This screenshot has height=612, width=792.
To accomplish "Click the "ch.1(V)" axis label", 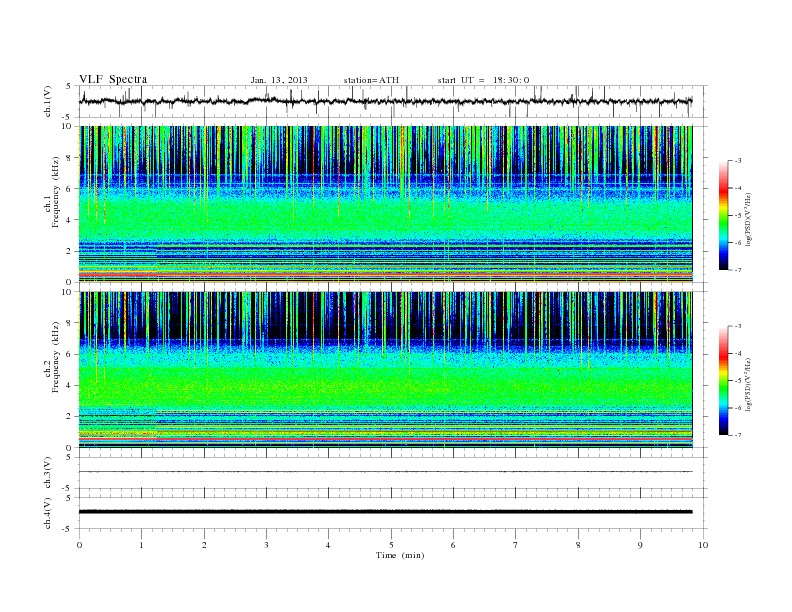I will pyautogui.click(x=48, y=101).
